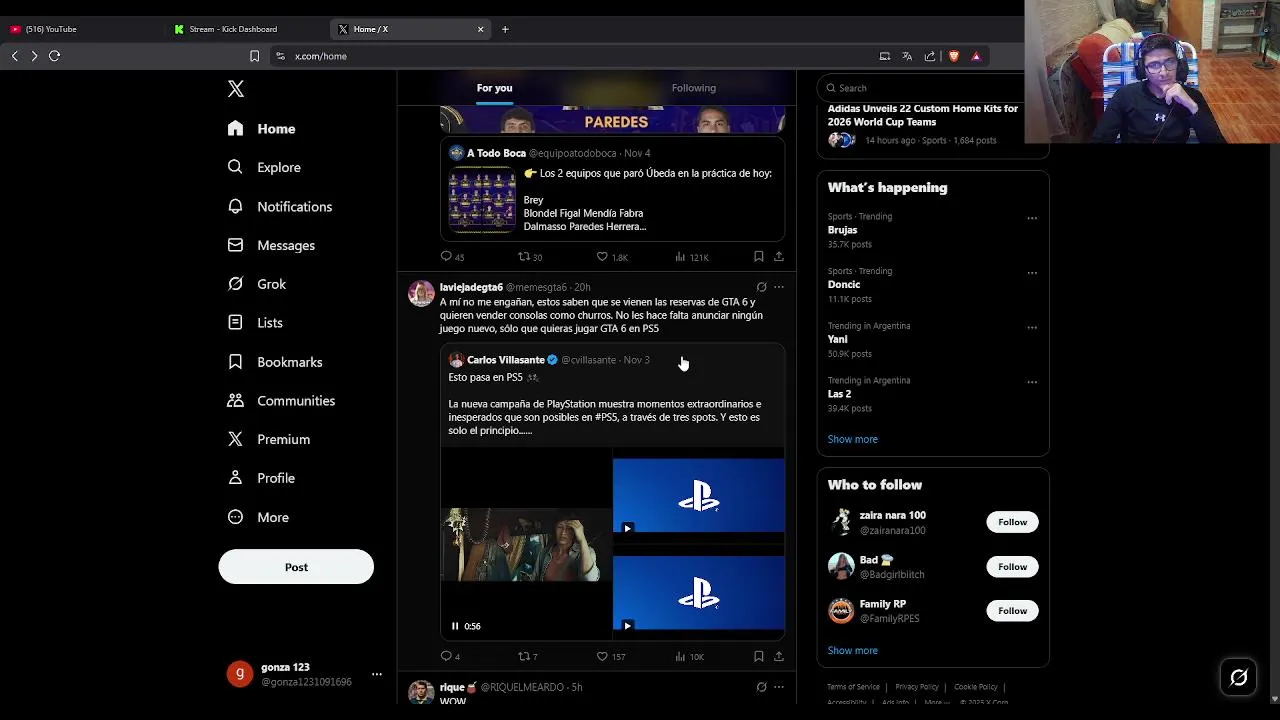Viewport: 1280px width, 720px height.
Task: Open Carlos Villasante quoted post name
Action: (506, 360)
